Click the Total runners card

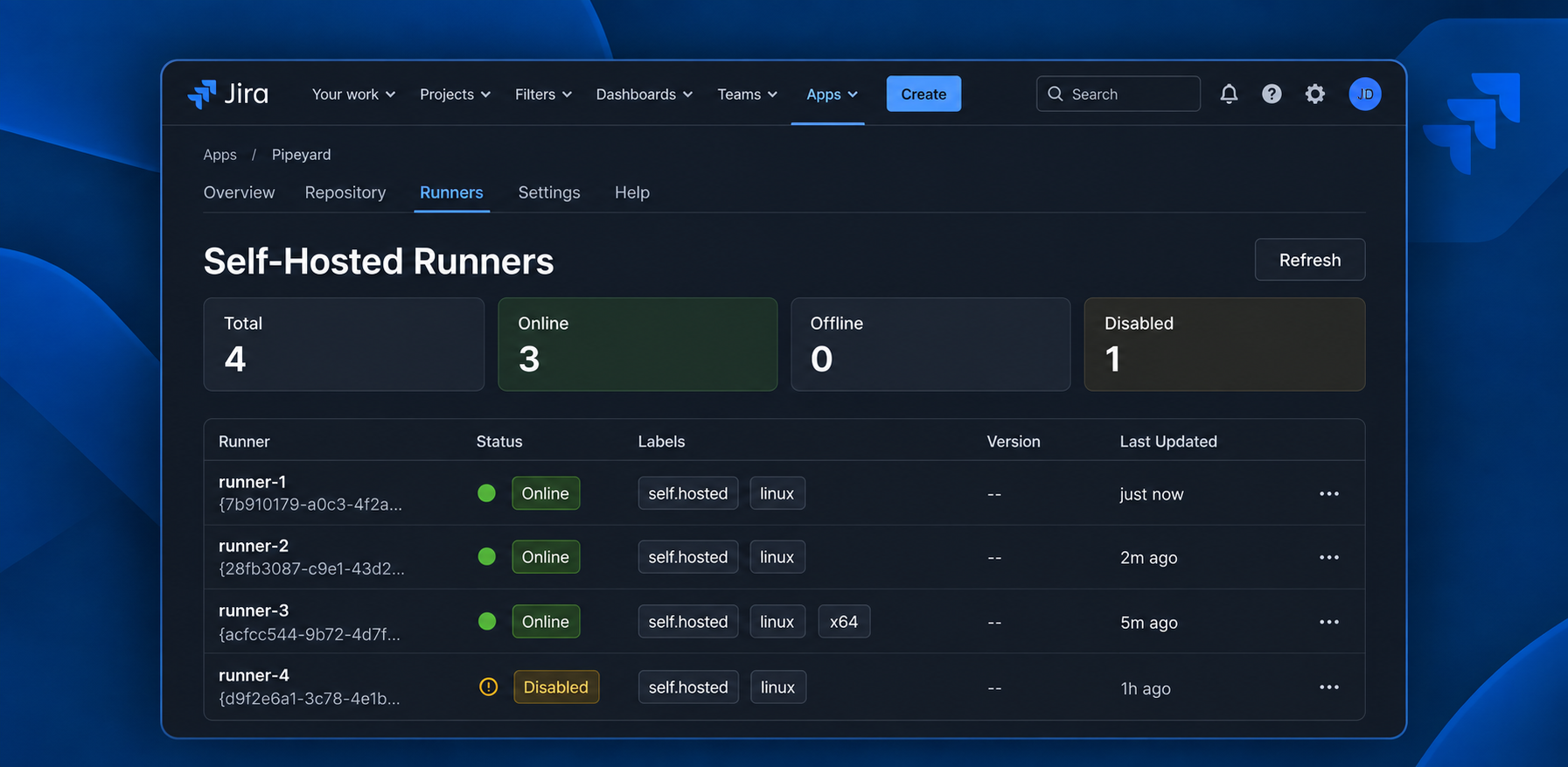(x=344, y=345)
